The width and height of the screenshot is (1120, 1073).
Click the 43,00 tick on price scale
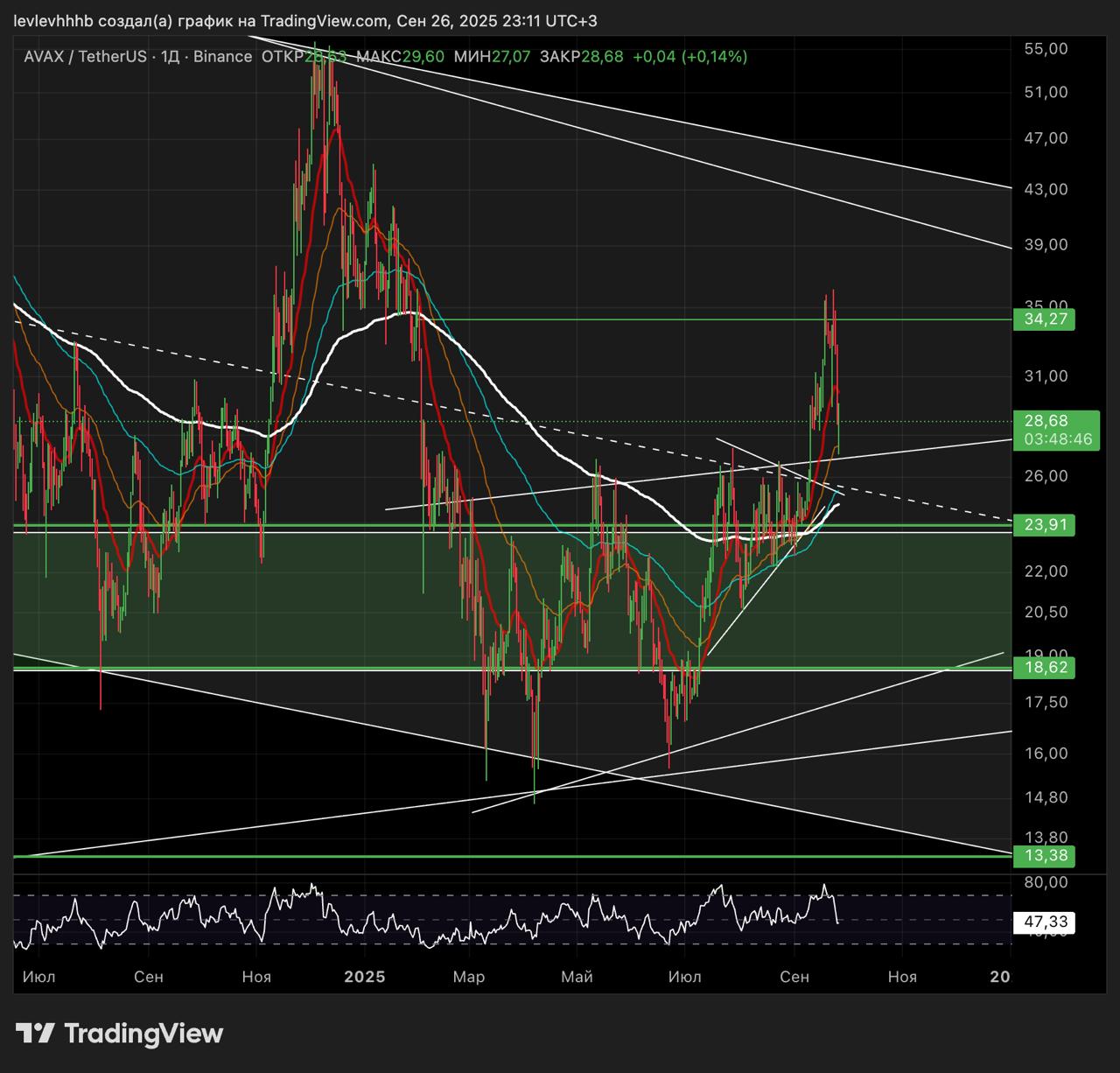[x=1046, y=189]
